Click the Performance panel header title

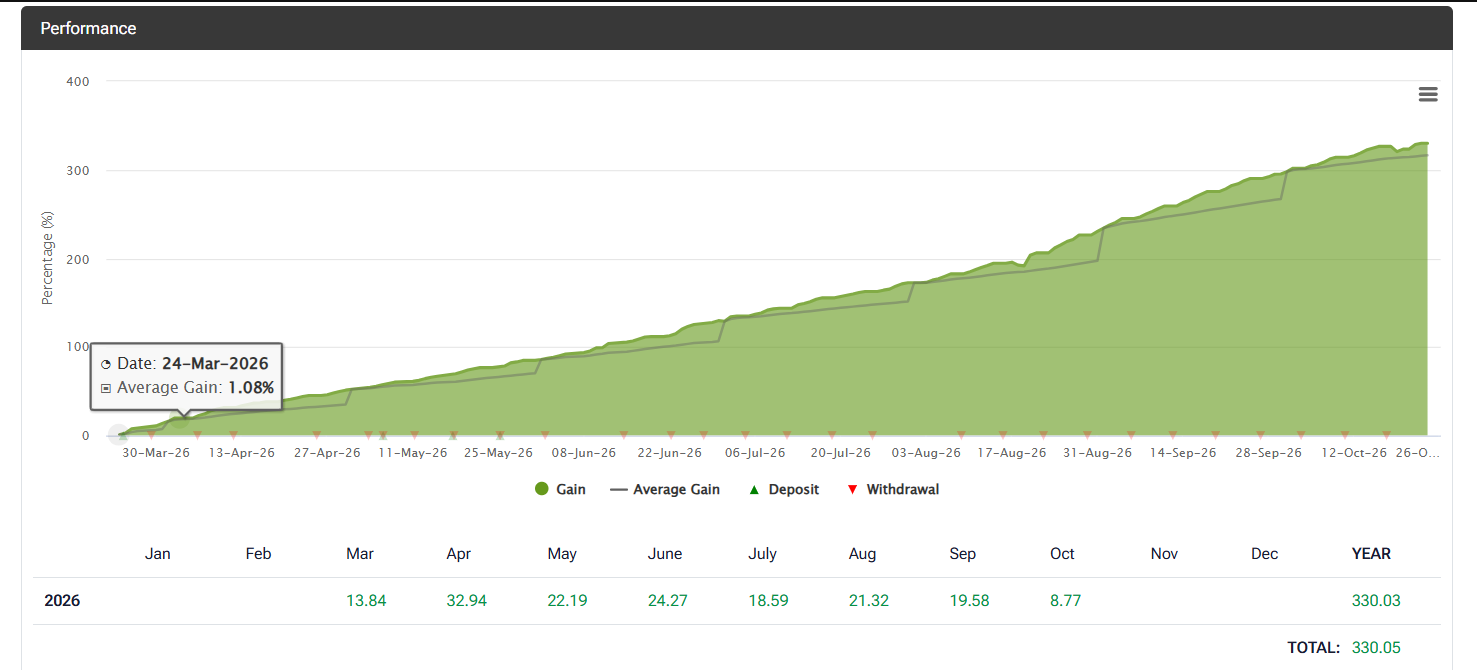click(88, 28)
